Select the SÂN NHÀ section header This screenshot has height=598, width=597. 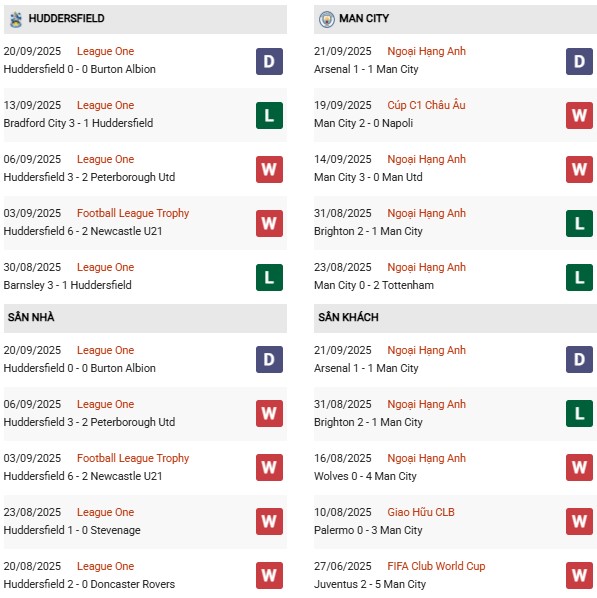pyautogui.click(x=145, y=318)
